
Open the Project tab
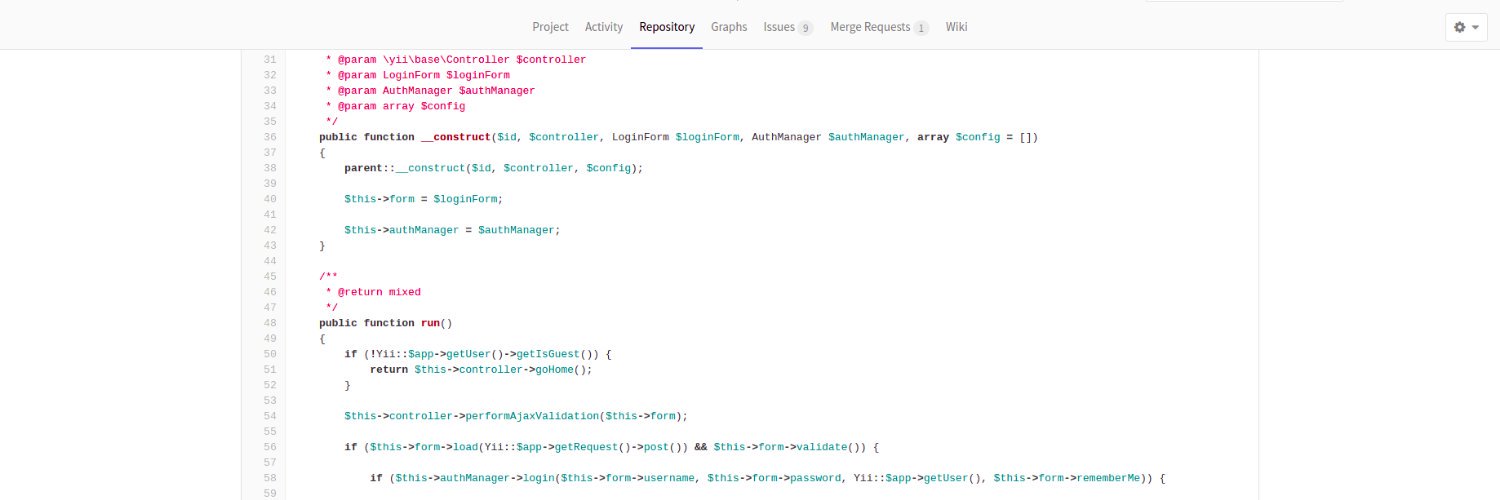pyautogui.click(x=550, y=27)
